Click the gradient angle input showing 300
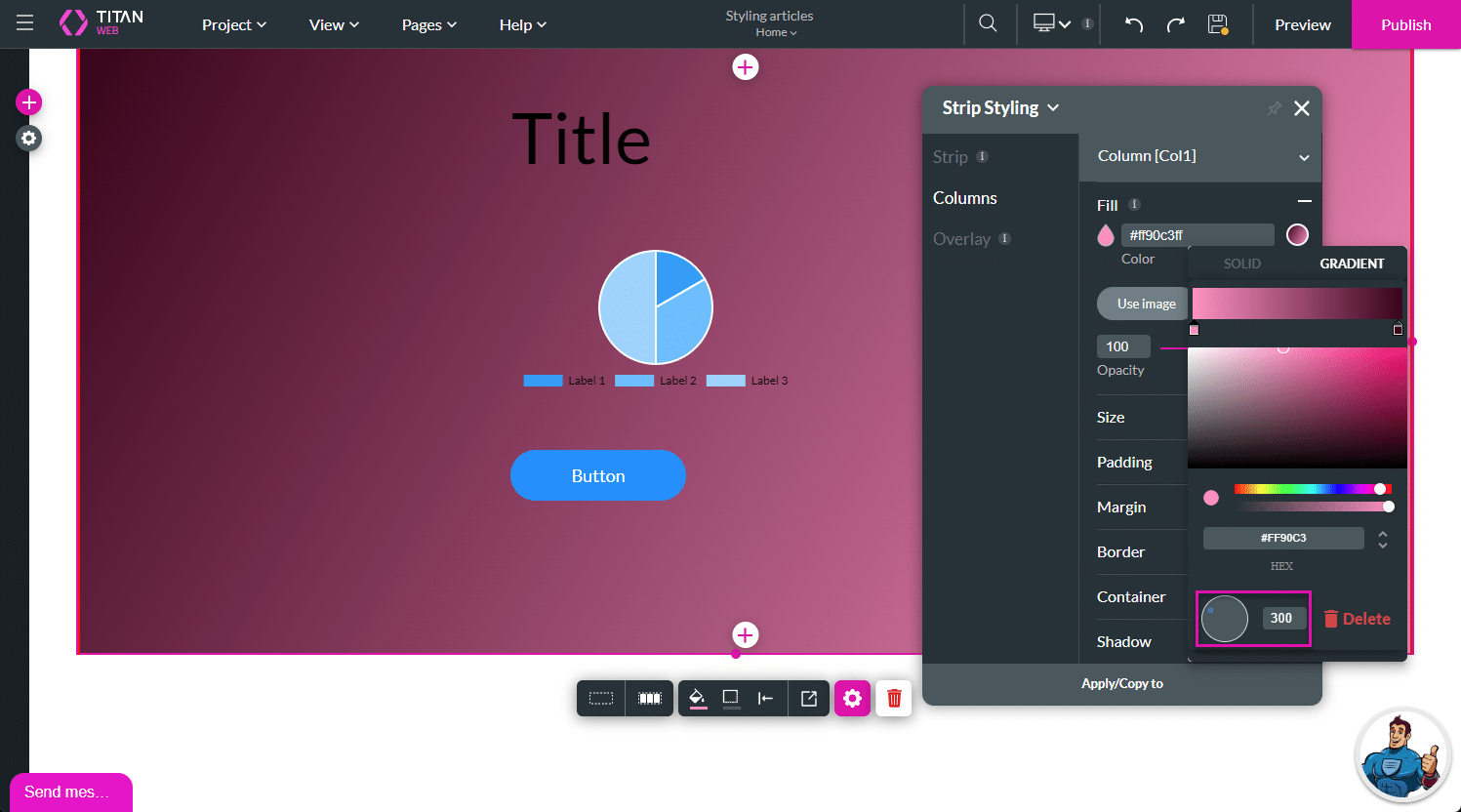The height and width of the screenshot is (812, 1461). [x=1283, y=618]
